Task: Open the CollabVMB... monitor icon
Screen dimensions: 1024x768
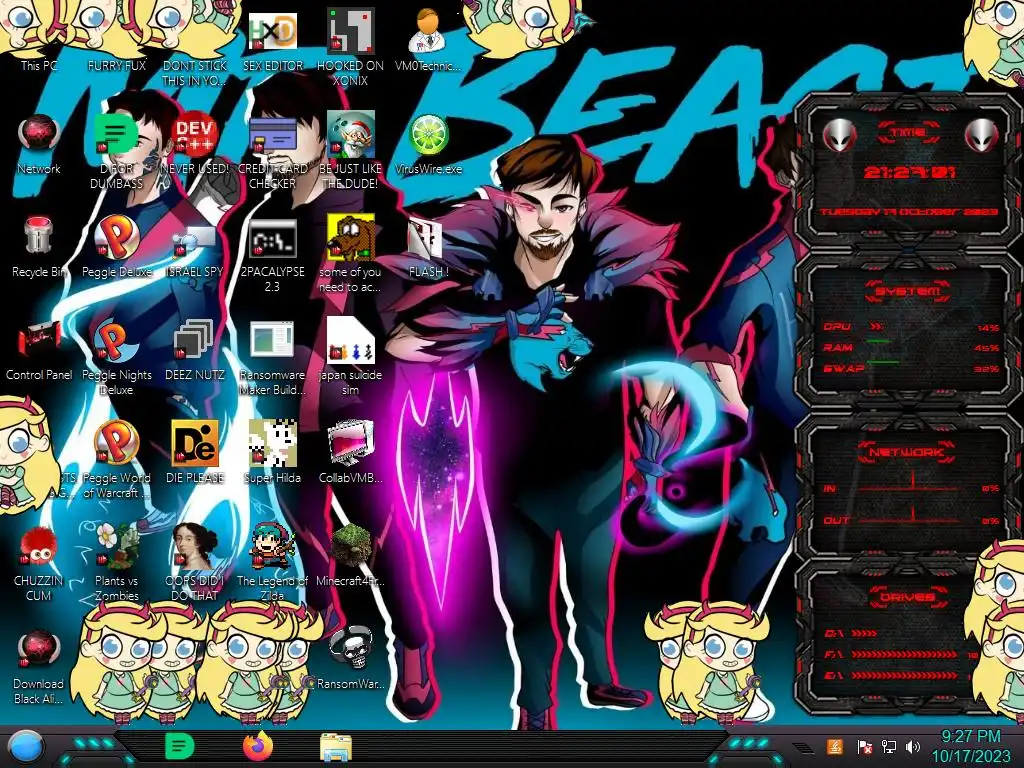Action: (351, 443)
